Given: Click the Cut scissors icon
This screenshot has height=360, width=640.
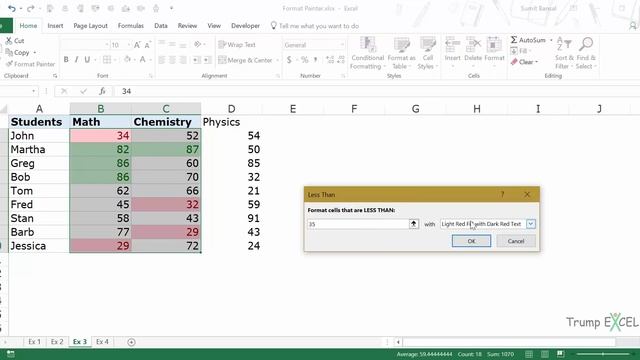Looking at the screenshot, I should click(x=9, y=40).
